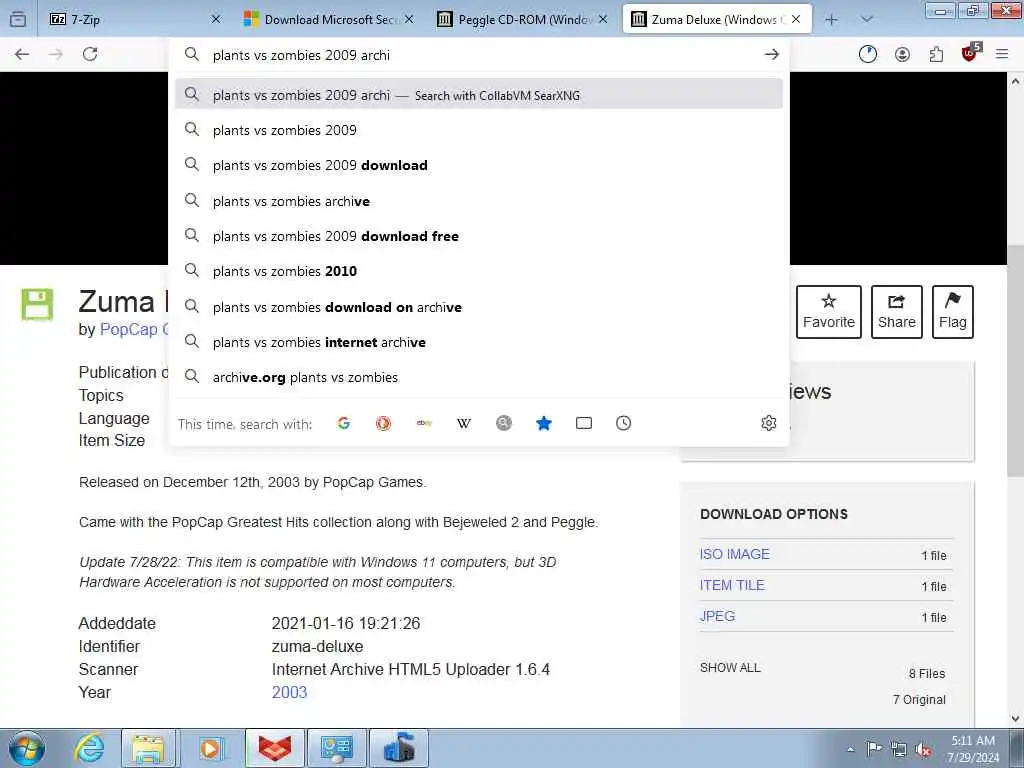Close the 7-Zip tab
The width and height of the screenshot is (1024, 768).
(216, 20)
